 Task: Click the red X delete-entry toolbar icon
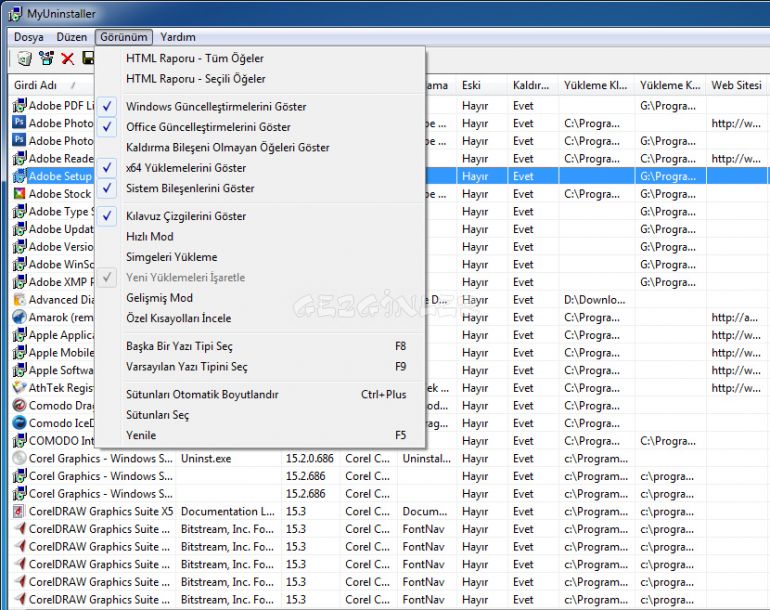(68, 58)
